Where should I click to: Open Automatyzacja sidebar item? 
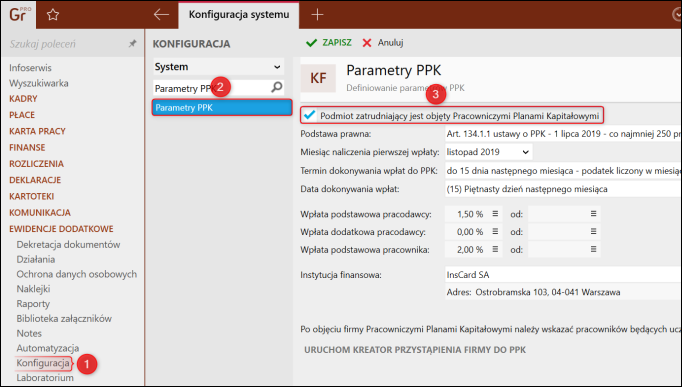click(48, 348)
